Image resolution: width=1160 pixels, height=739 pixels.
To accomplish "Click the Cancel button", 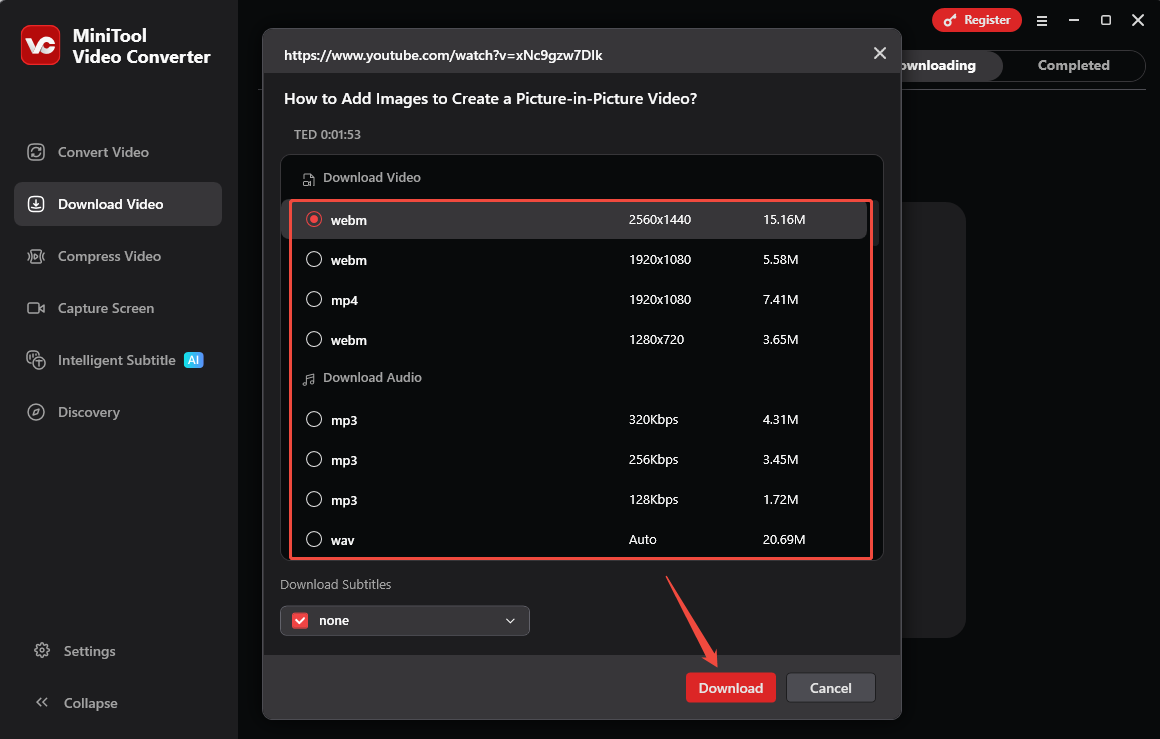I will pyautogui.click(x=830, y=687).
